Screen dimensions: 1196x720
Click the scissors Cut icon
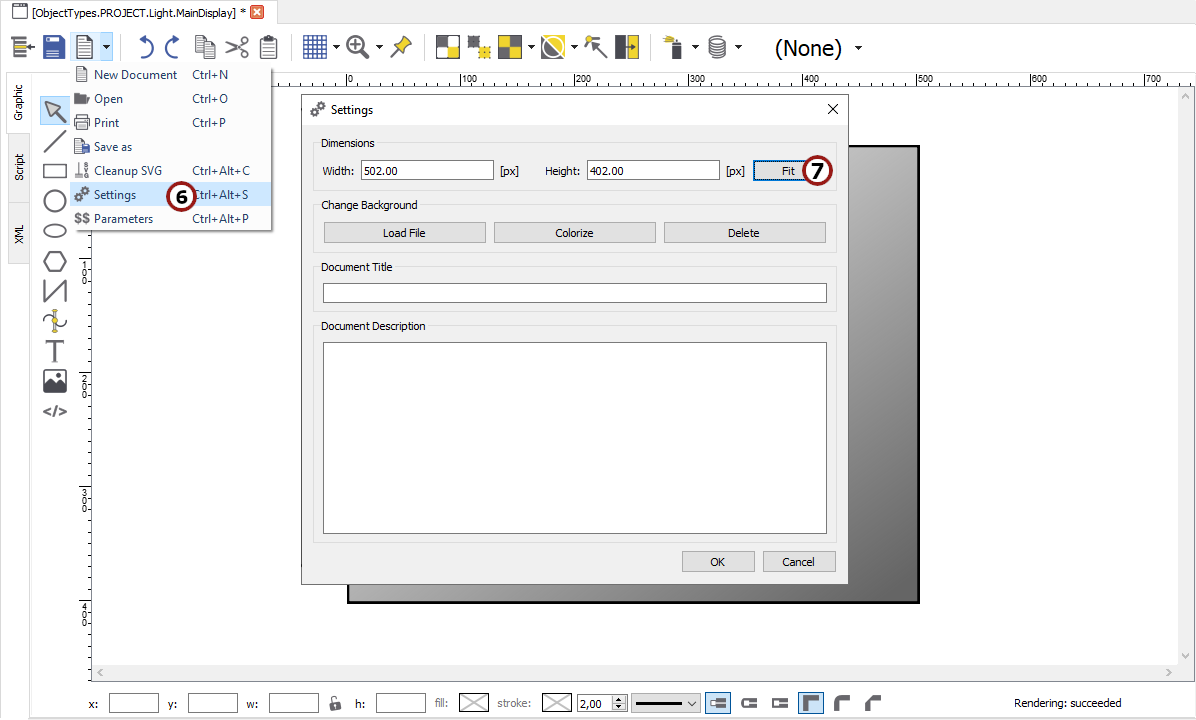pyautogui.click(x=236, y=47)
